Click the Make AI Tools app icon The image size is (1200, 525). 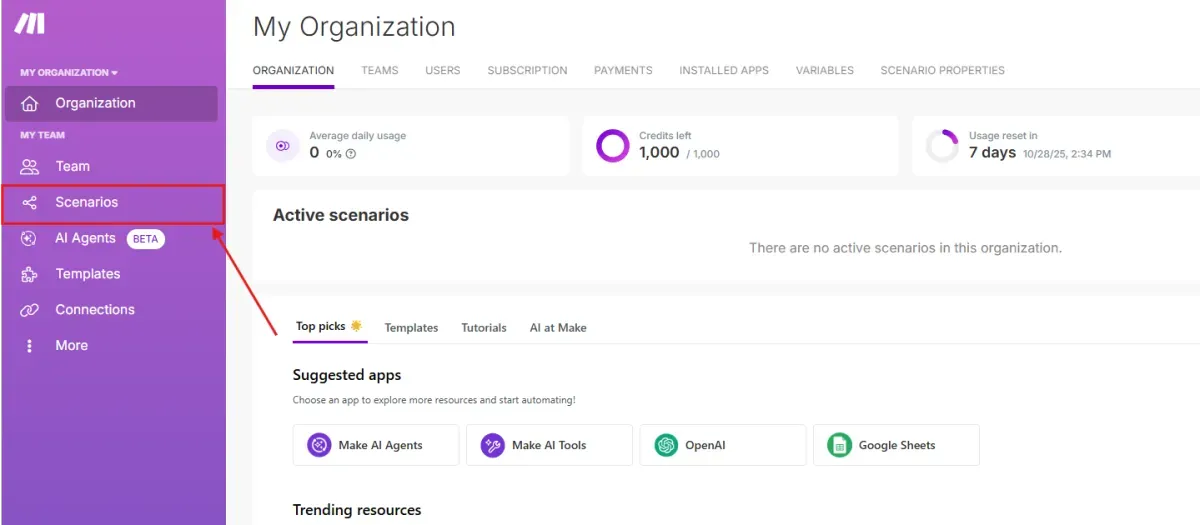(x=492, y=445)
